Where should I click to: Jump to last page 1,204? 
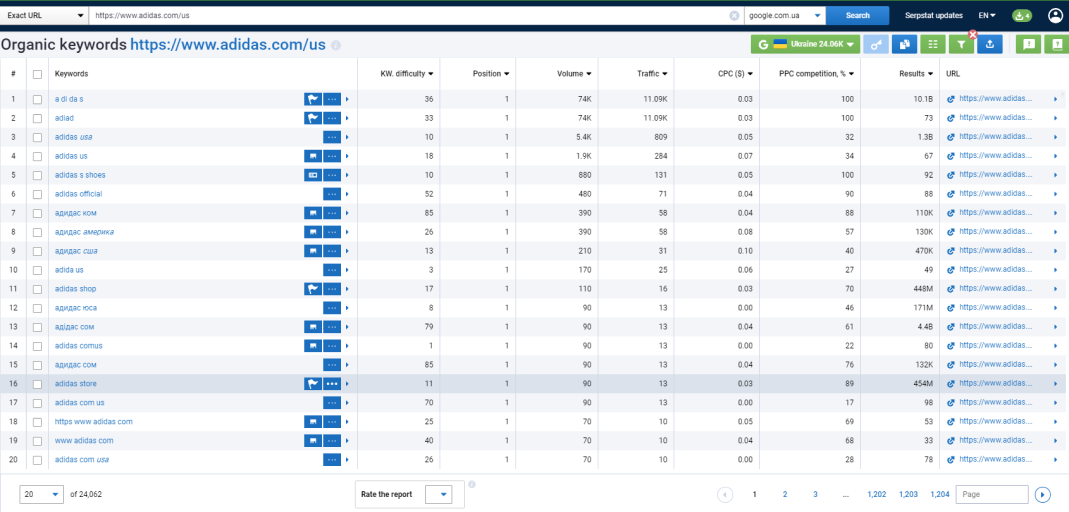(x=939, y=494)
